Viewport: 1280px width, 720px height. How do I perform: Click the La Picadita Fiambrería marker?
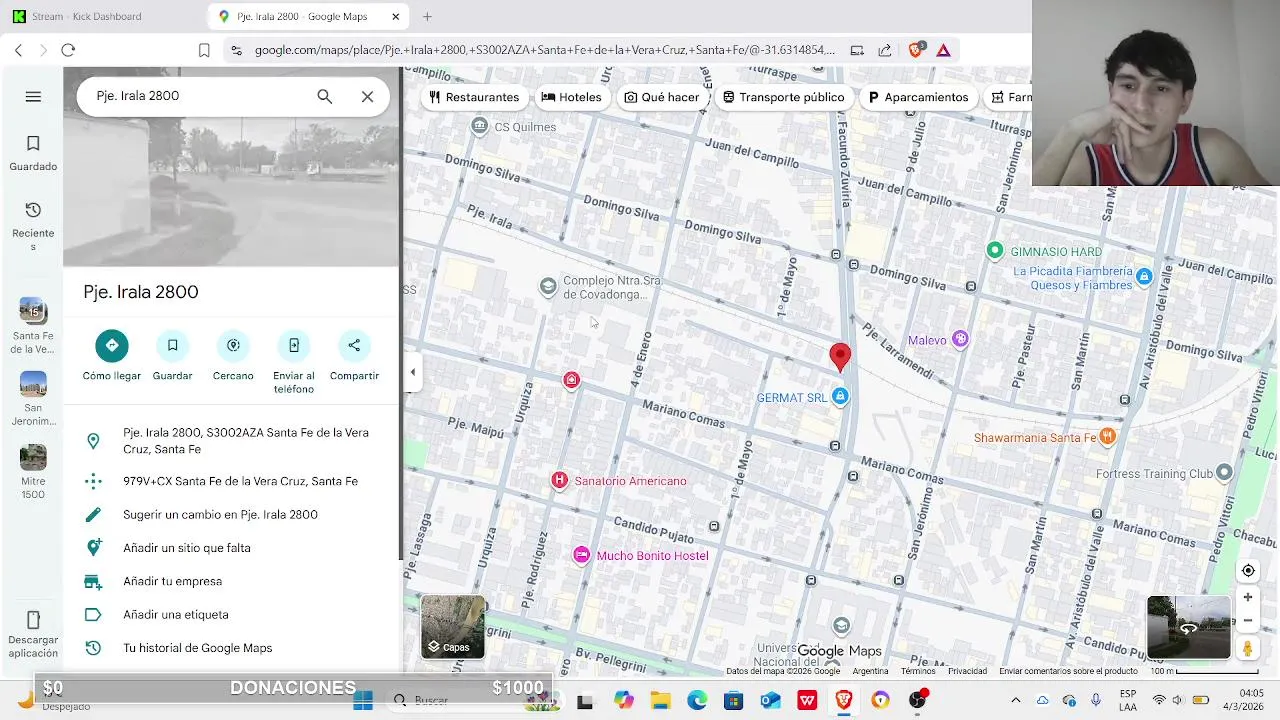1144,276
